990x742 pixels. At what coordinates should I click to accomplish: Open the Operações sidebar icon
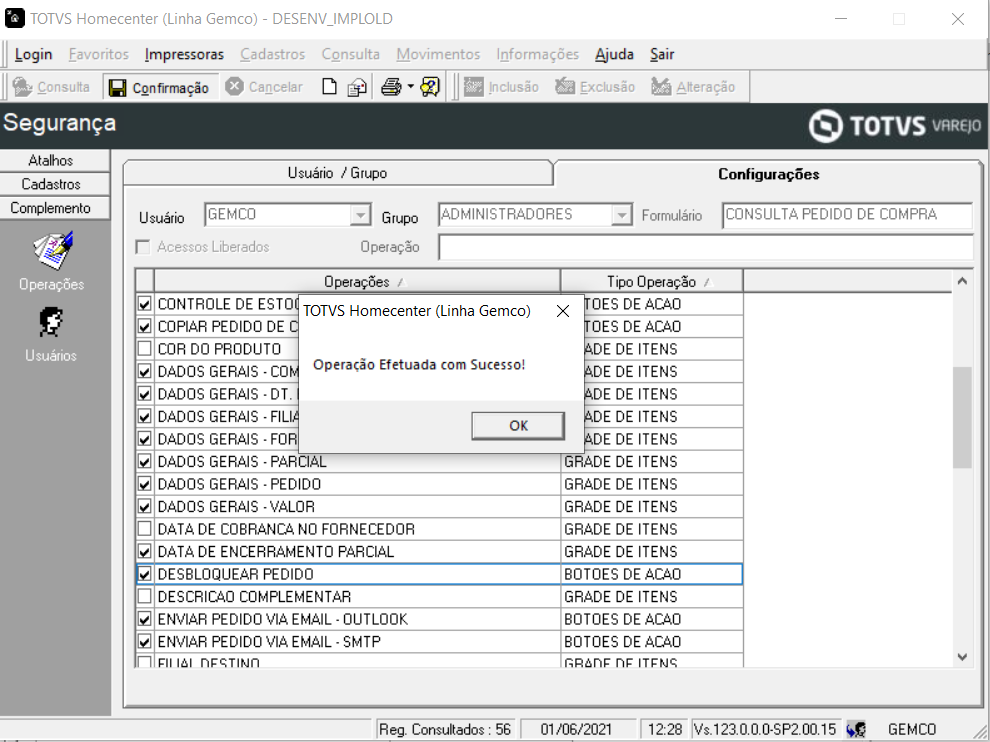52,250
